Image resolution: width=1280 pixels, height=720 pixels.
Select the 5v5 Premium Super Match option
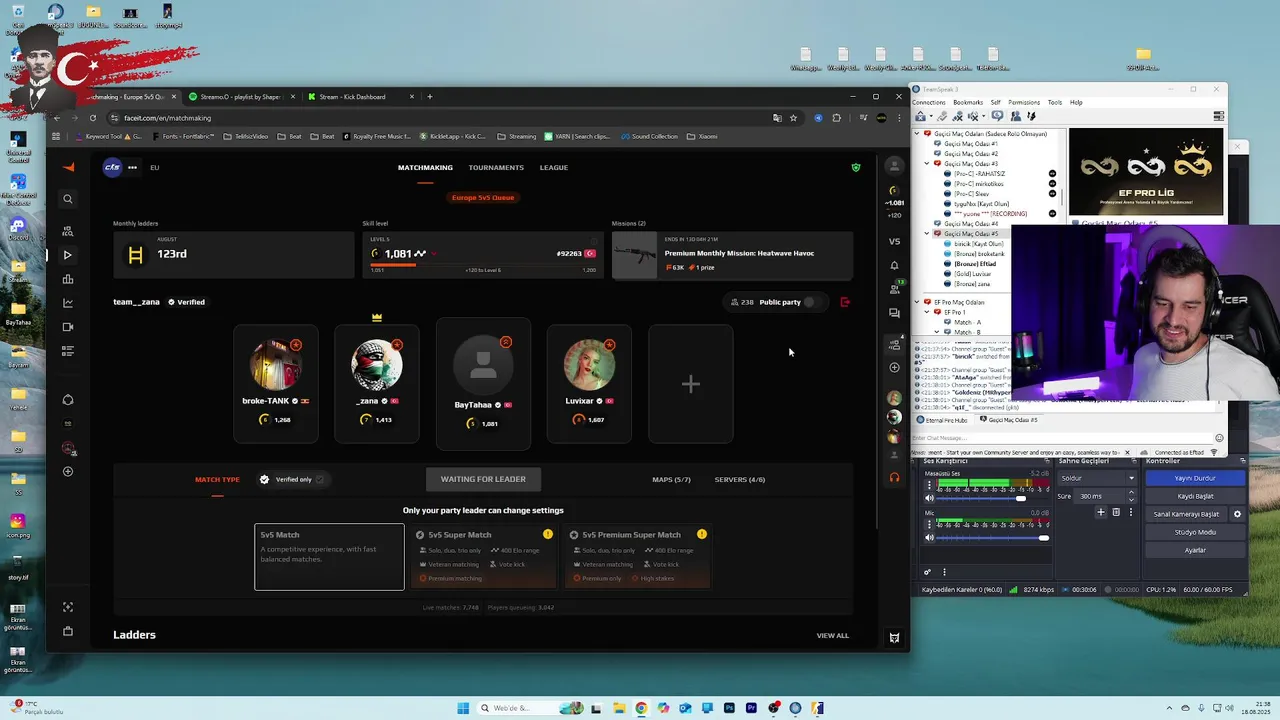(639, 556)
